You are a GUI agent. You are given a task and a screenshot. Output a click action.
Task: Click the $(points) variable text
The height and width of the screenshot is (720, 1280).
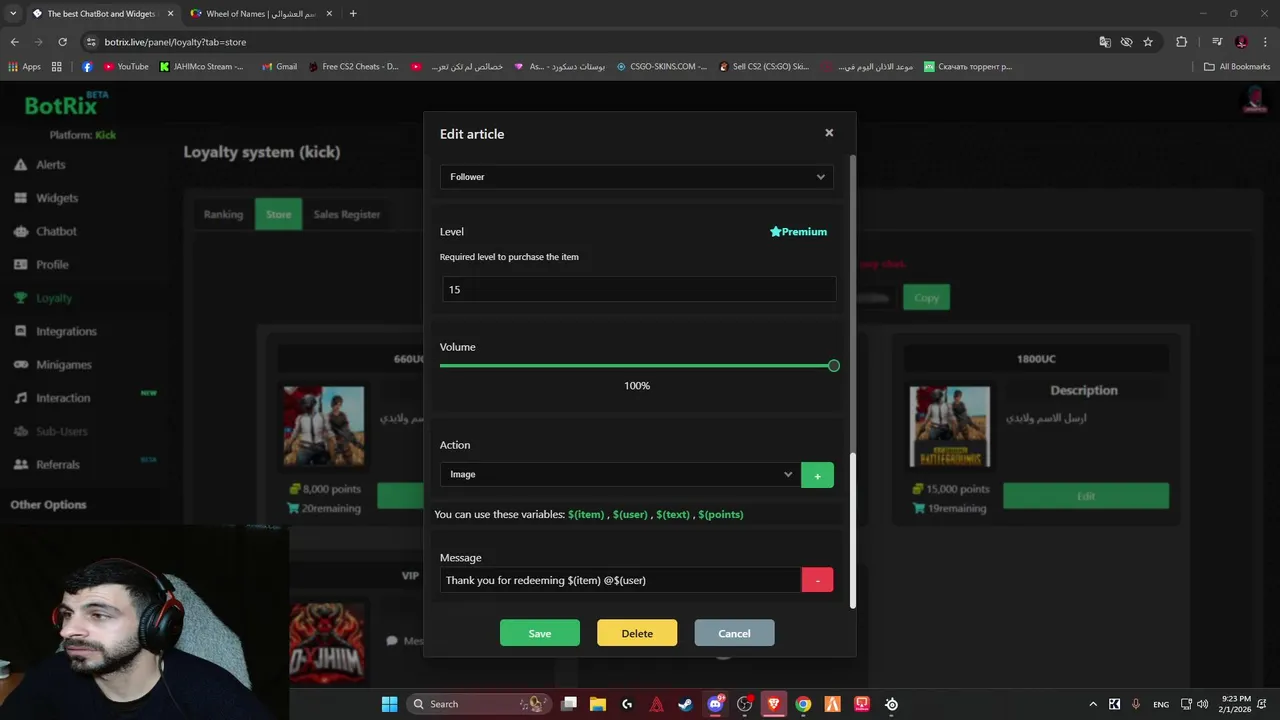[720, 514]
